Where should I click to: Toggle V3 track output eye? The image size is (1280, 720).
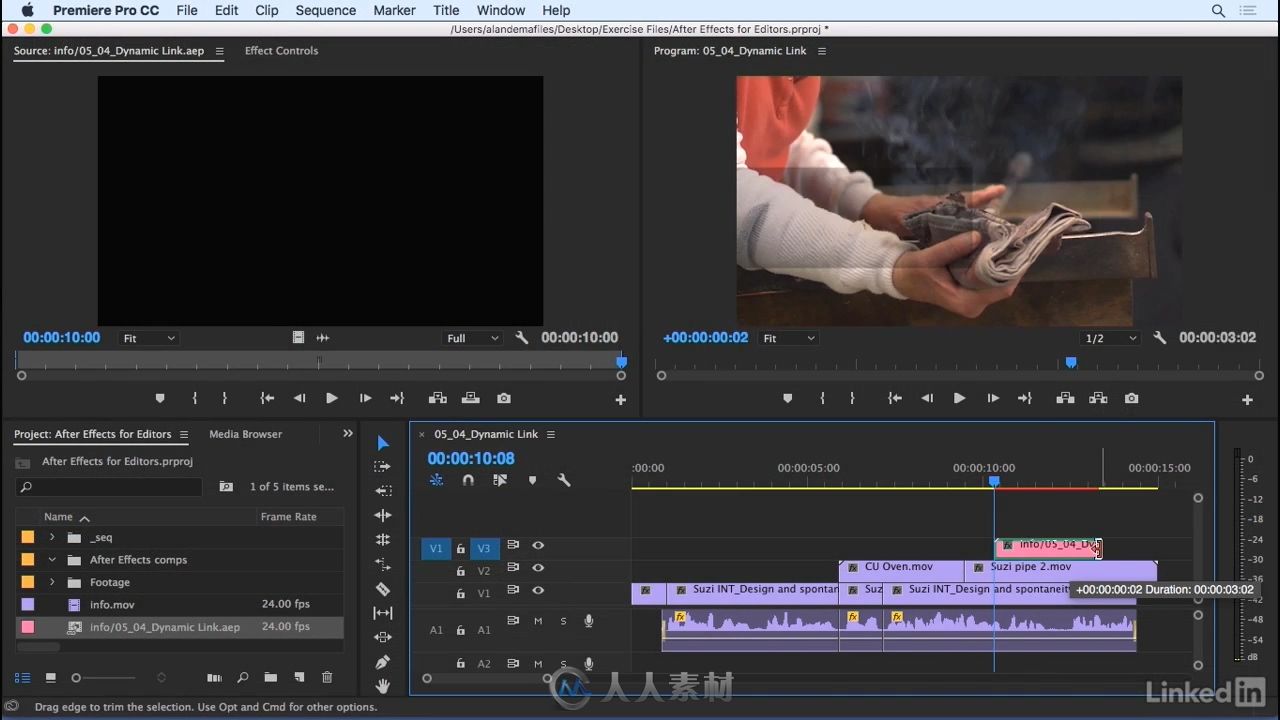[x=538, y=545]
